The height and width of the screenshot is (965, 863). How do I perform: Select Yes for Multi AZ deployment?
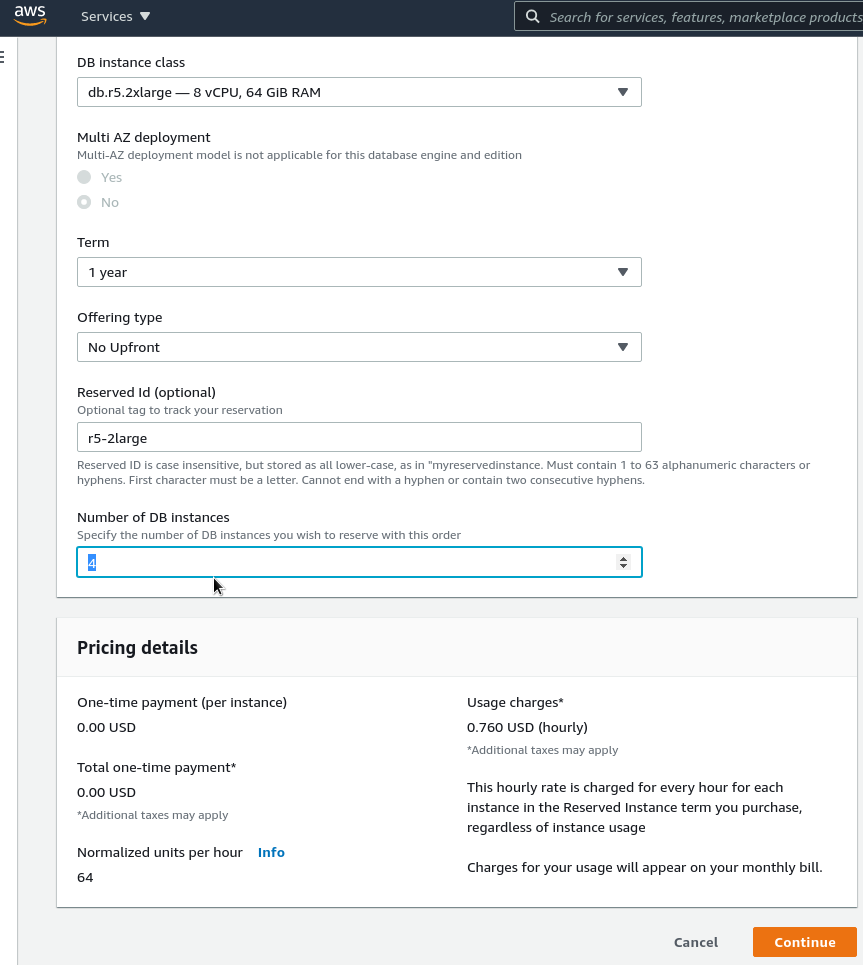coord(84,177)
